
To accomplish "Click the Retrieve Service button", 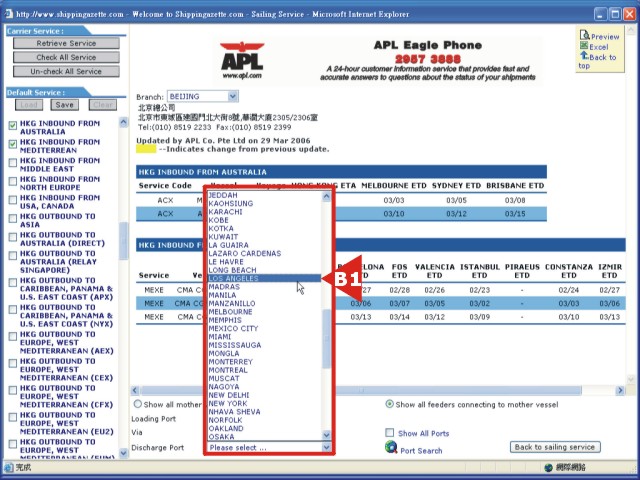I will [x=66, y=43].
